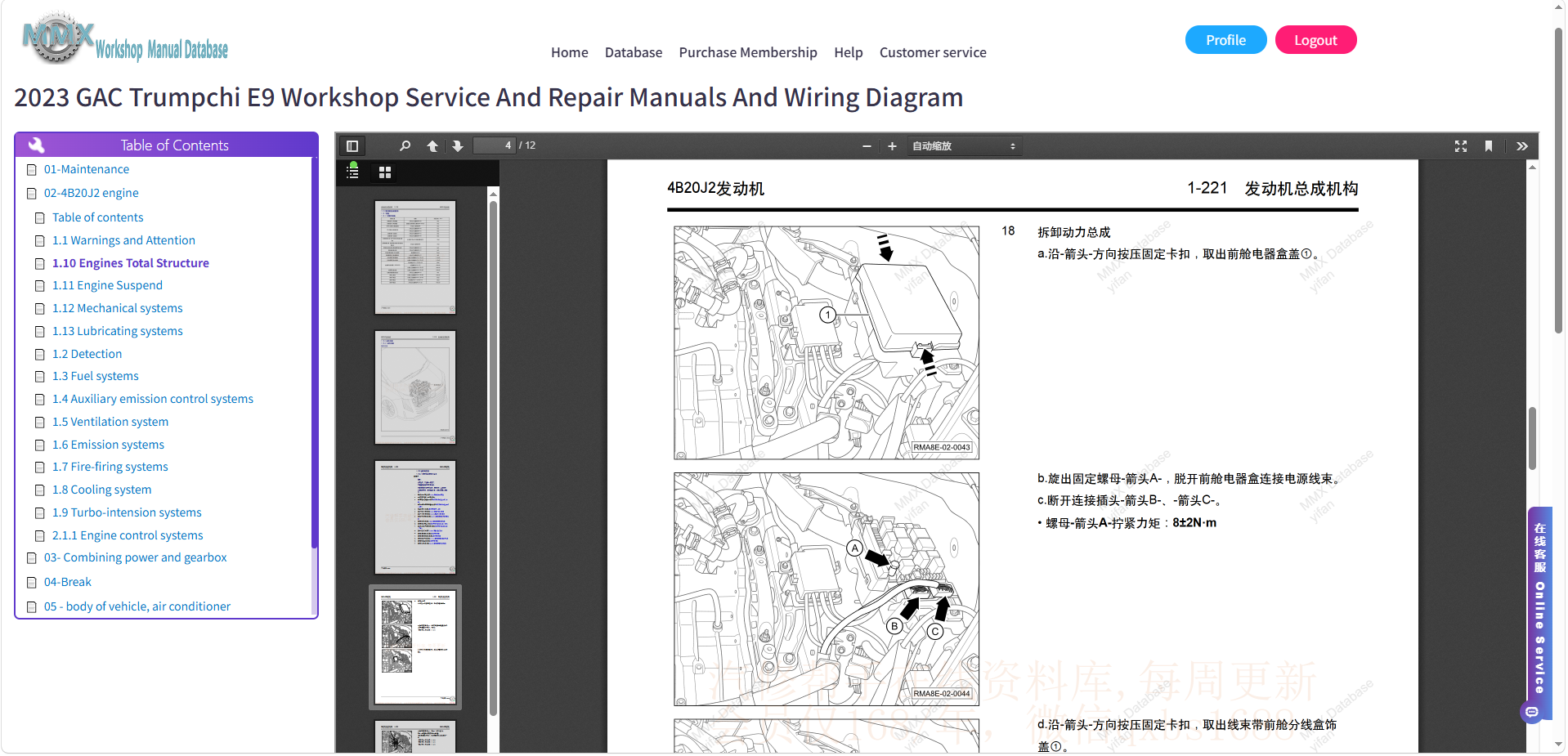
Task: Open the PDF secondary tools menu
Action: click(x=1521, y=146)
